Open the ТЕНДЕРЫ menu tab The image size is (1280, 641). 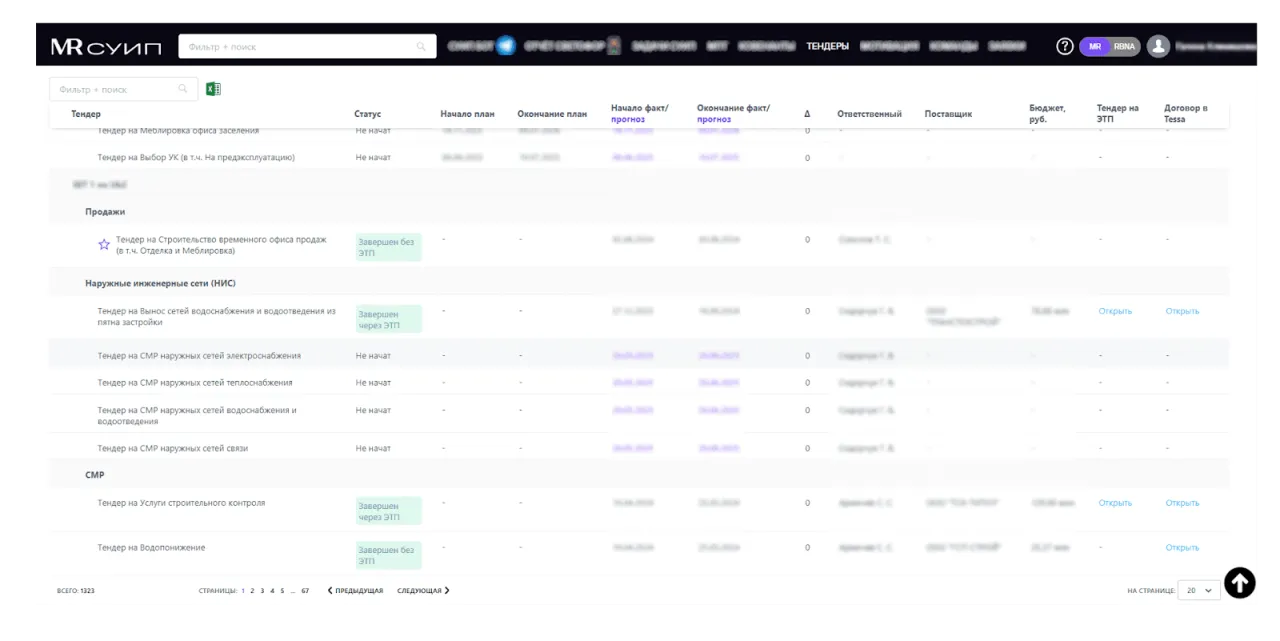tap(827, 46)
